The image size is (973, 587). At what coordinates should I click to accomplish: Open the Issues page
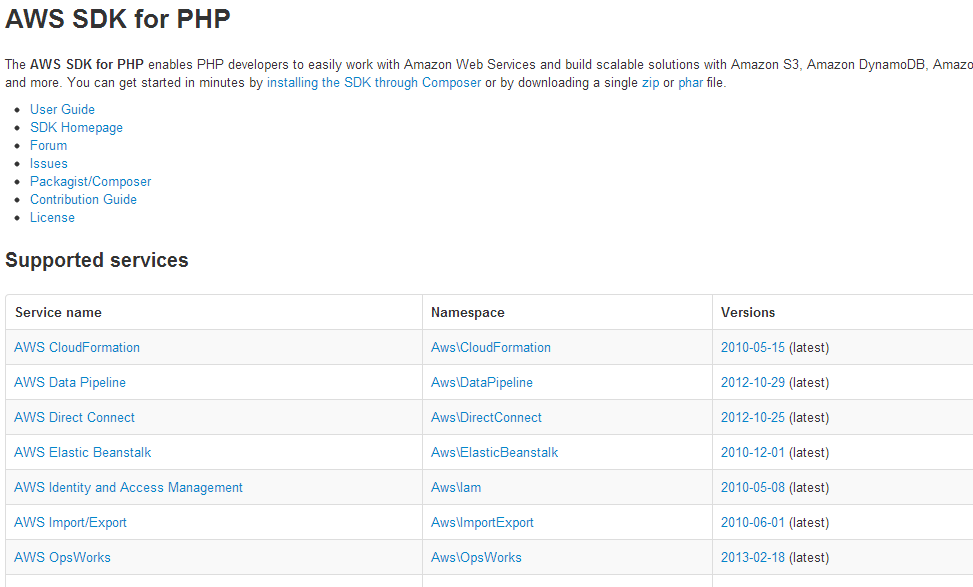48,163
